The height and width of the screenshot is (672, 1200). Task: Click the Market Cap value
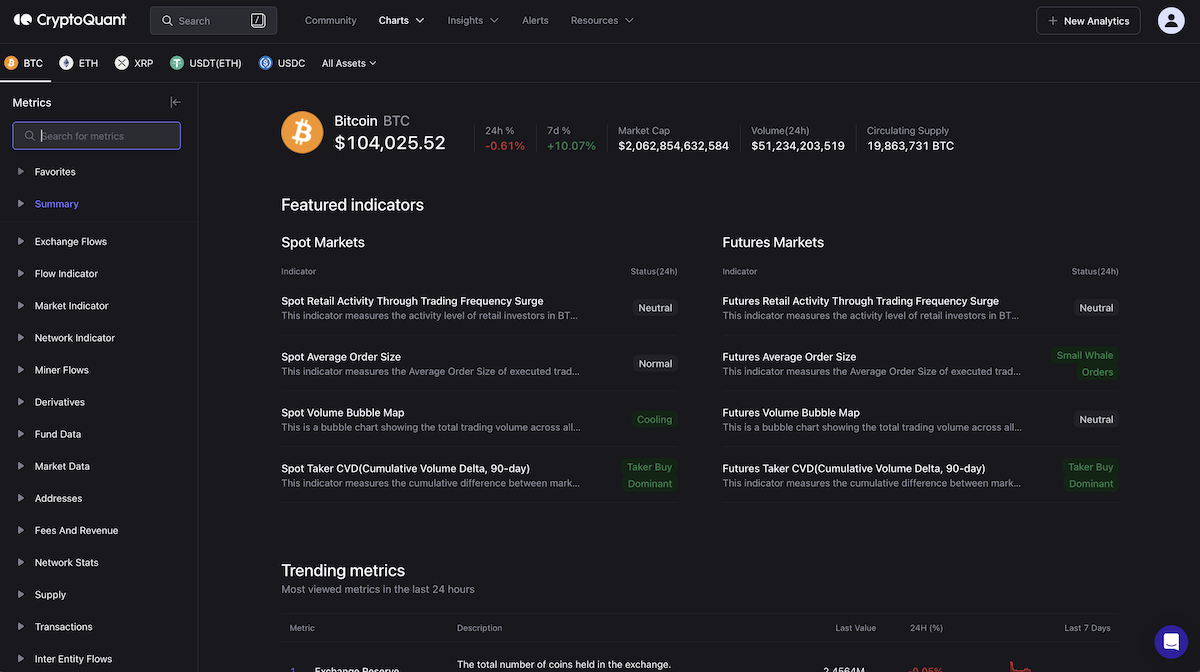tap(673, 146)
